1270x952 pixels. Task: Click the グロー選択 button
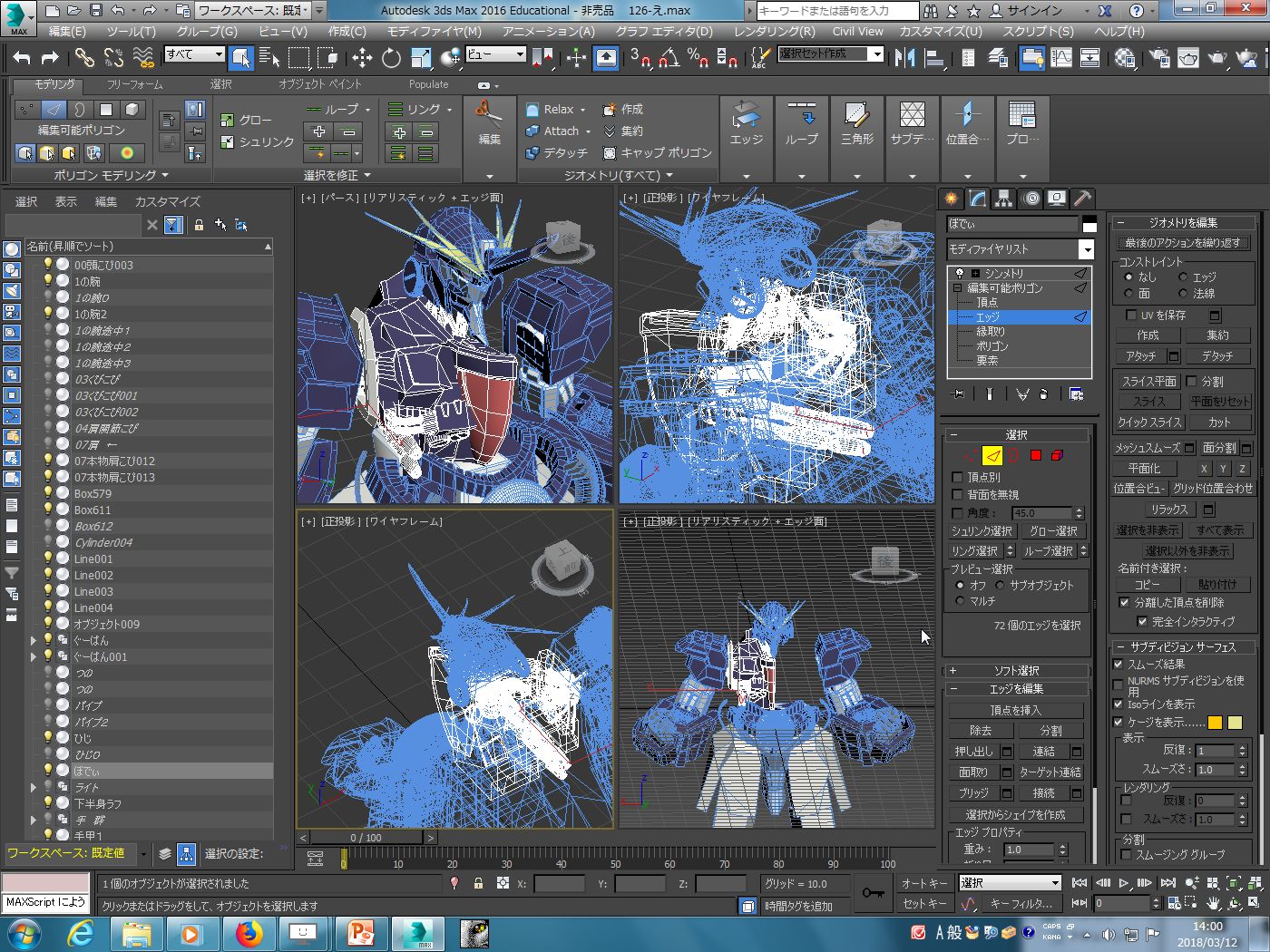1053,531
